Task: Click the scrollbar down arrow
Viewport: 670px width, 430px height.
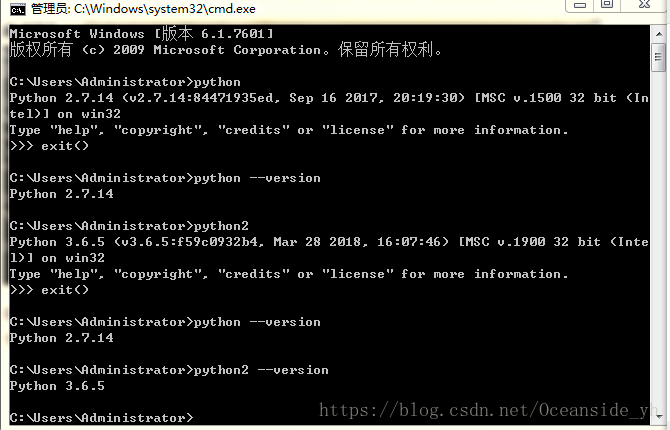Action: [x=659, y=416]
